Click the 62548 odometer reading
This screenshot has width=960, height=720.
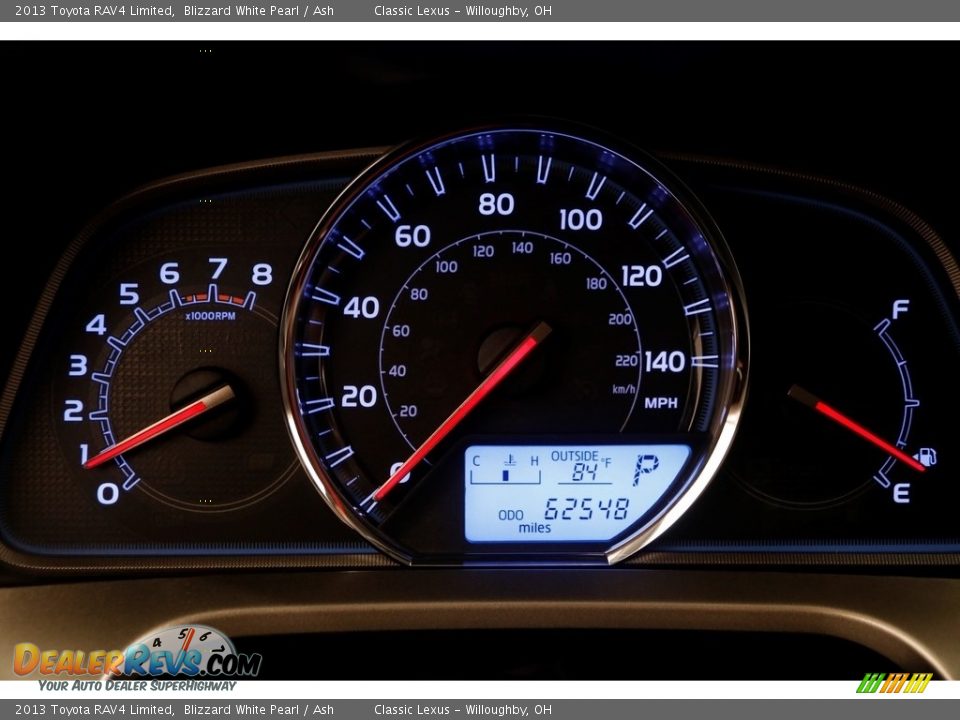pyautogui.click(x=587, y=509)
